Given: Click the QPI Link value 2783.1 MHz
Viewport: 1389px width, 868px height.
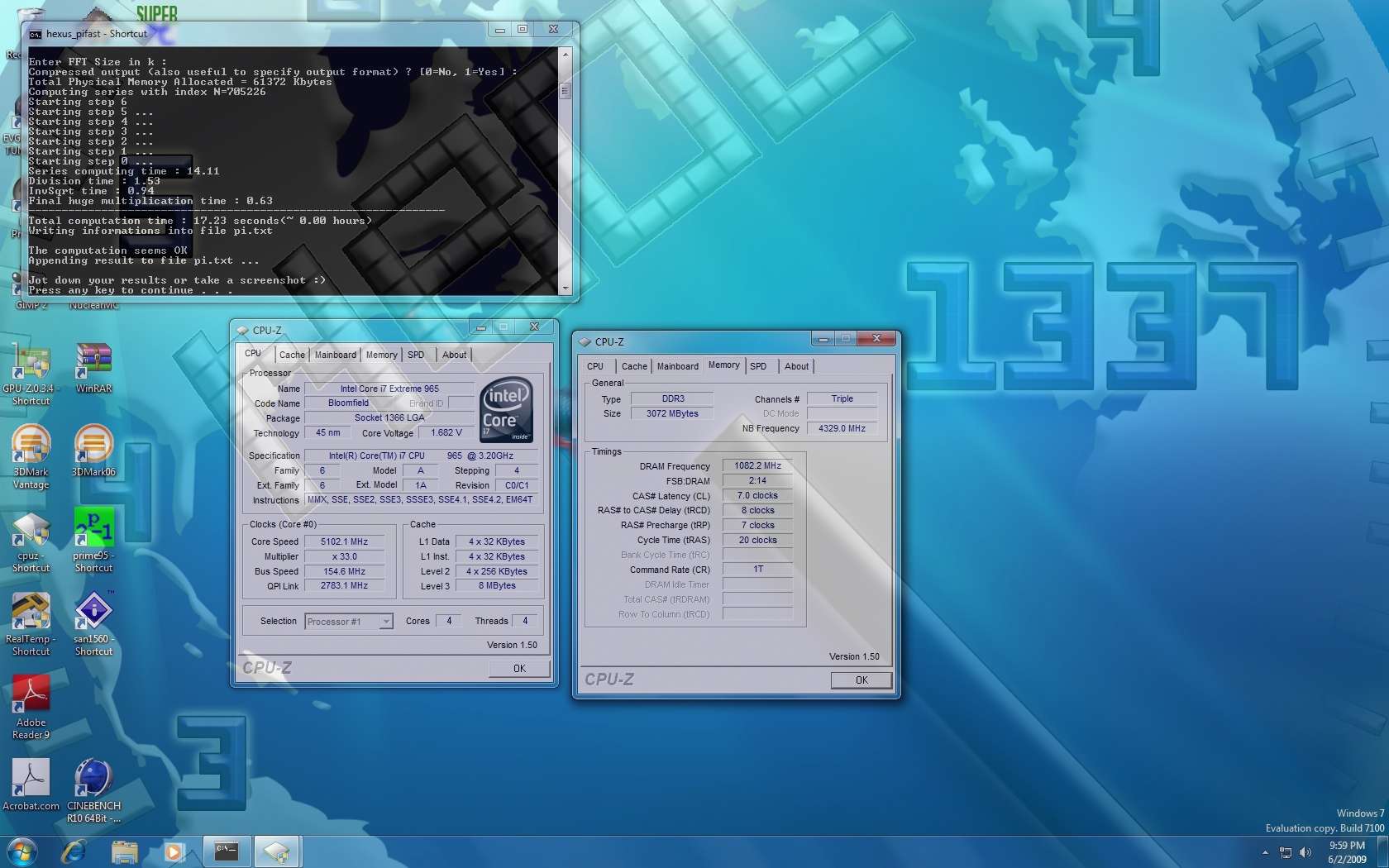Looking at the screenshot, I should pos(345,586).
